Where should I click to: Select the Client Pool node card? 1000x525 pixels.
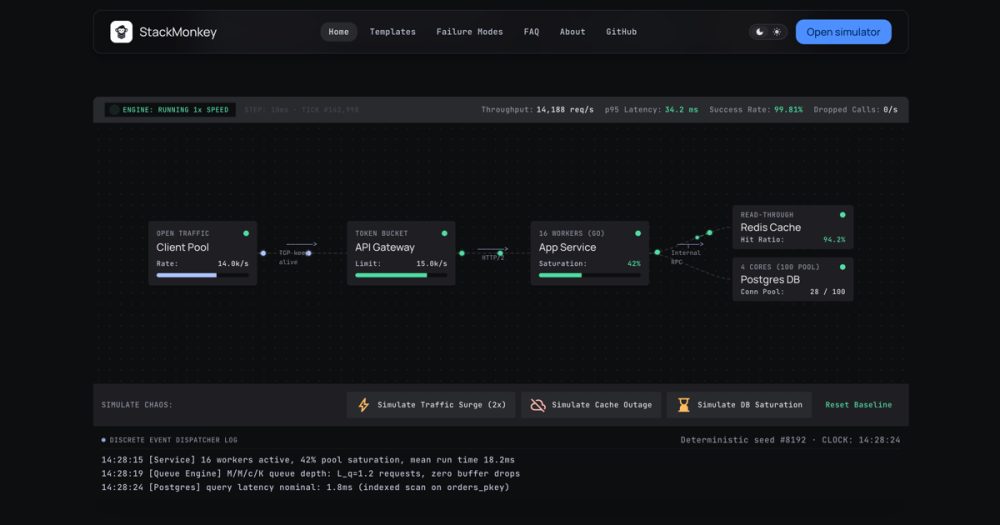pyautogui.click(x=203, y=253)
